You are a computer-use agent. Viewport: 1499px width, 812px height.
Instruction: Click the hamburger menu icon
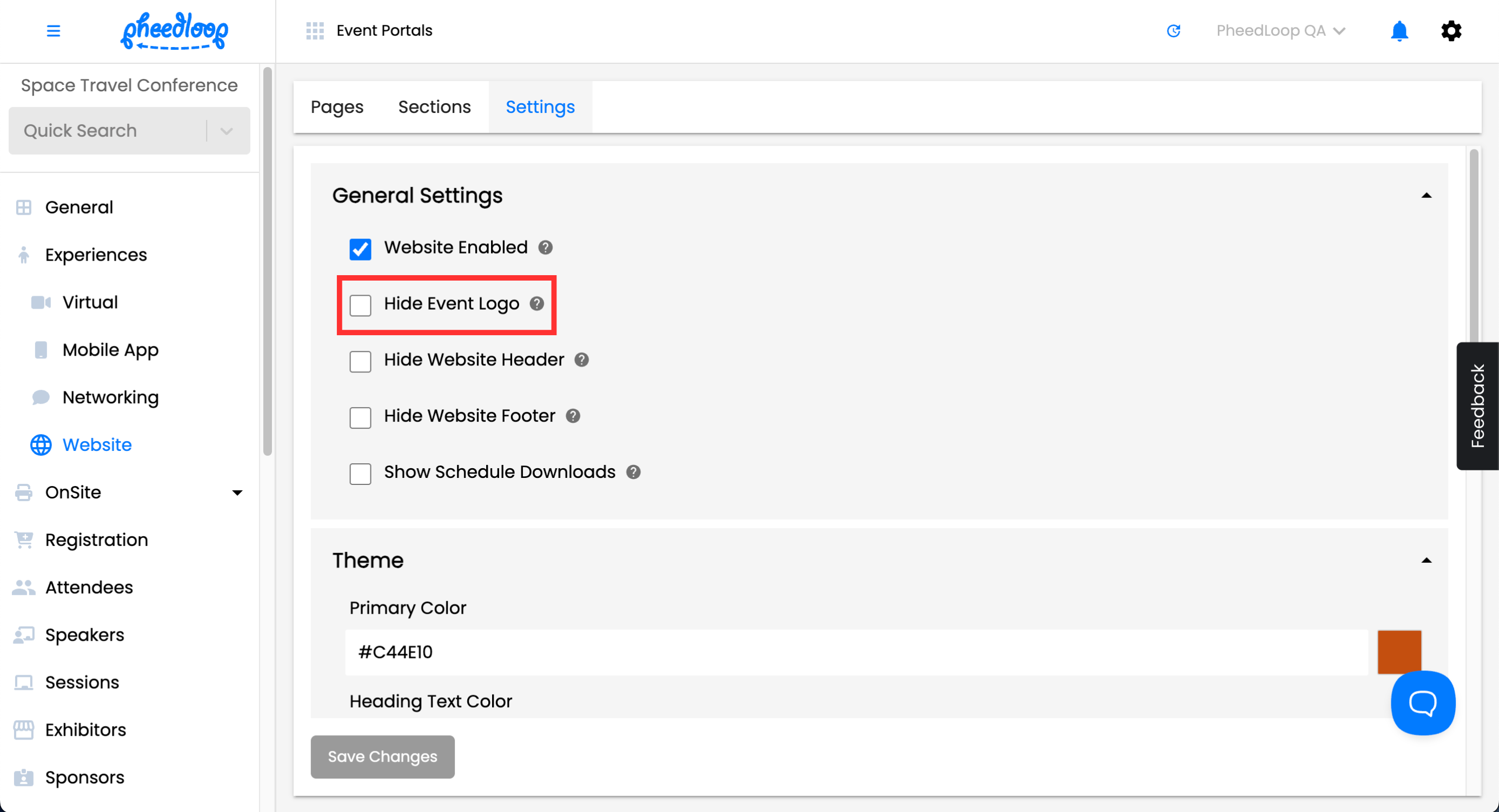[x=53, y=30]
